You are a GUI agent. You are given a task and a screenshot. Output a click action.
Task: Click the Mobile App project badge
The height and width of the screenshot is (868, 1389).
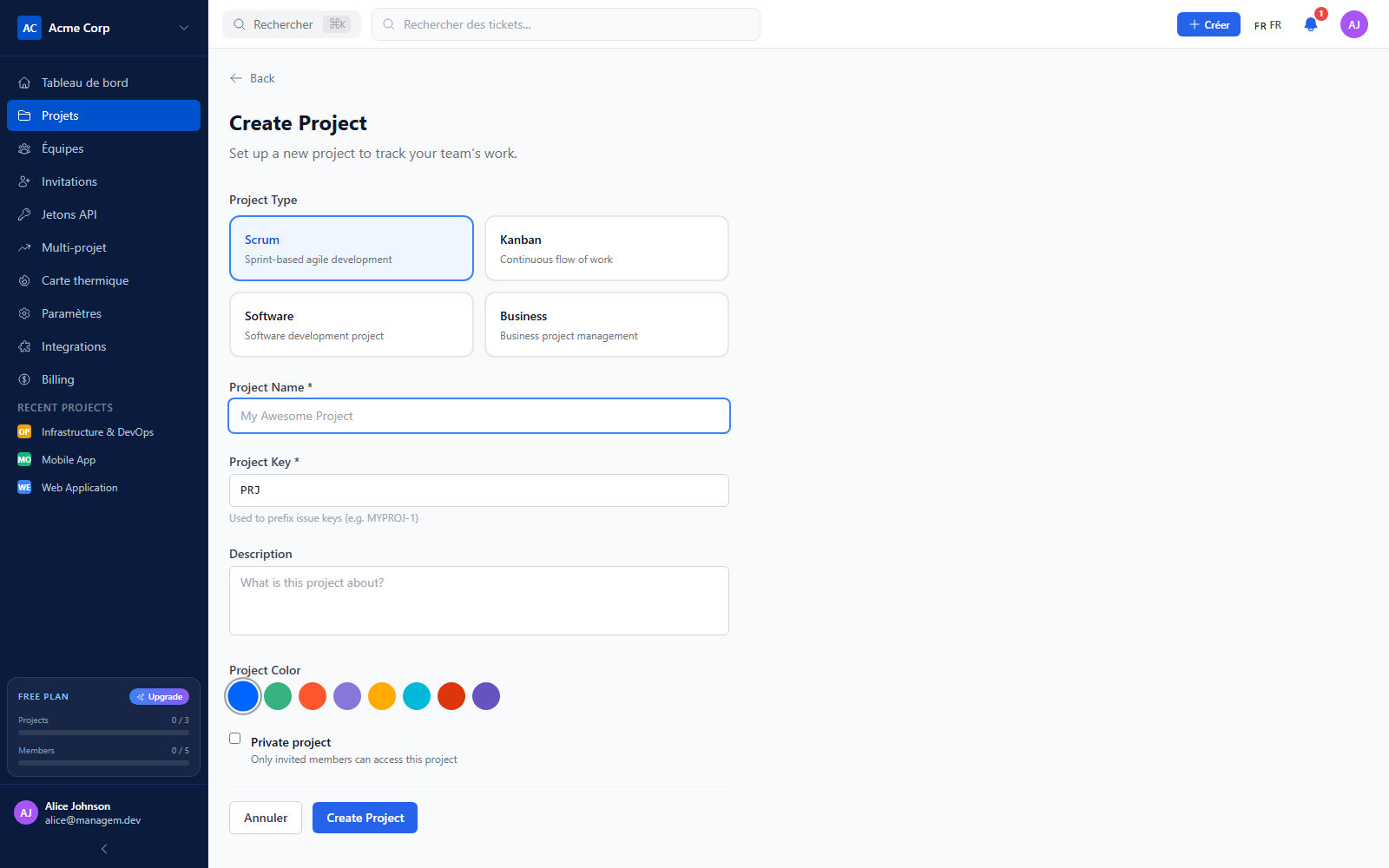click(x=24, y=460)
